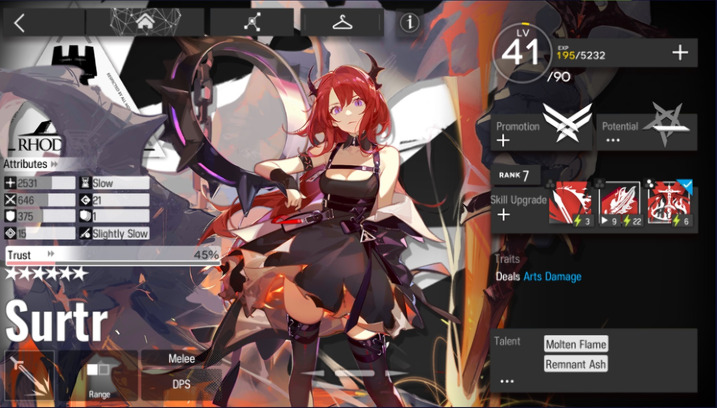Click the Potential star emblem

coord(666,123)
